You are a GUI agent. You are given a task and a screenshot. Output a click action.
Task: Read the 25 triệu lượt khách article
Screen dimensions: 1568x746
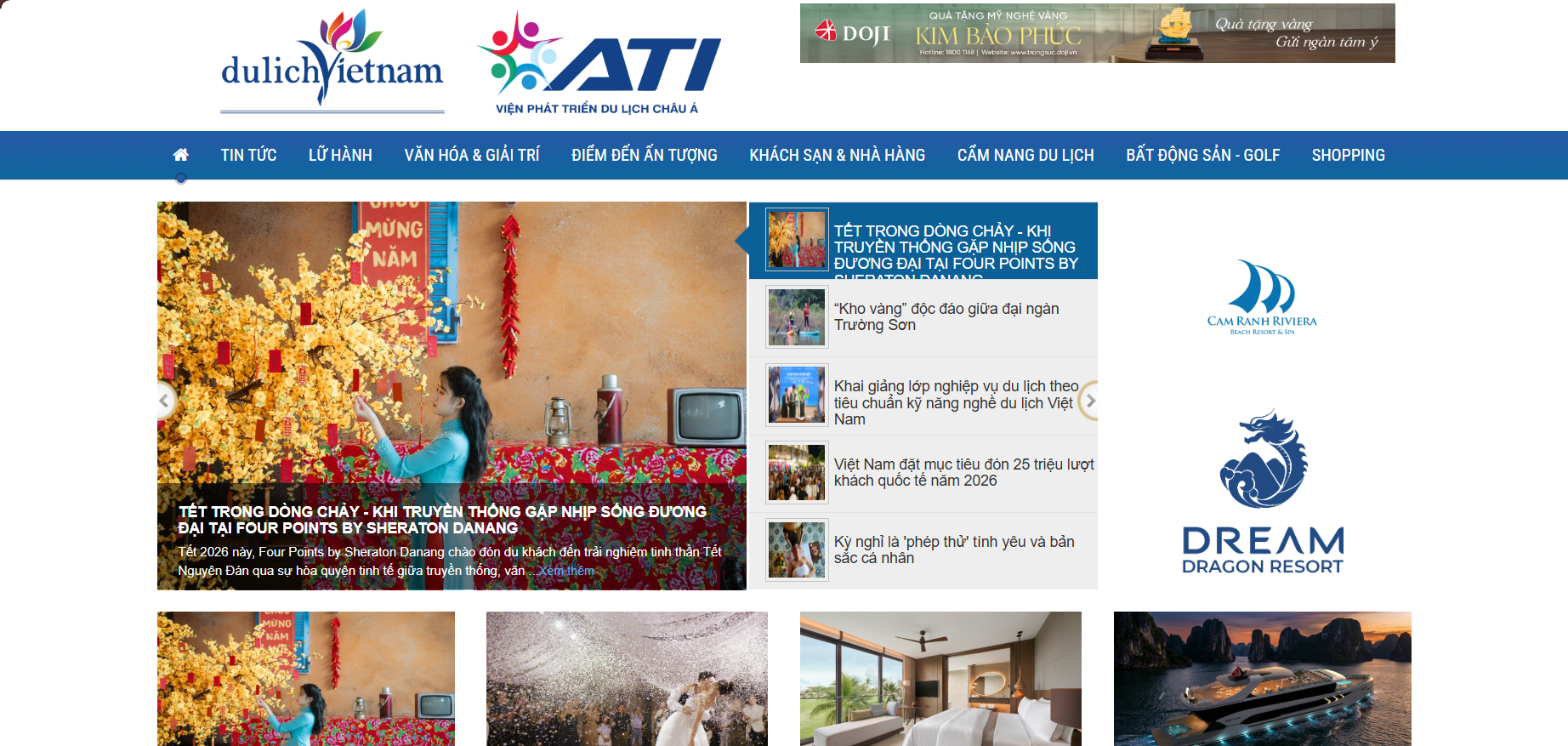tap(963, 472)
